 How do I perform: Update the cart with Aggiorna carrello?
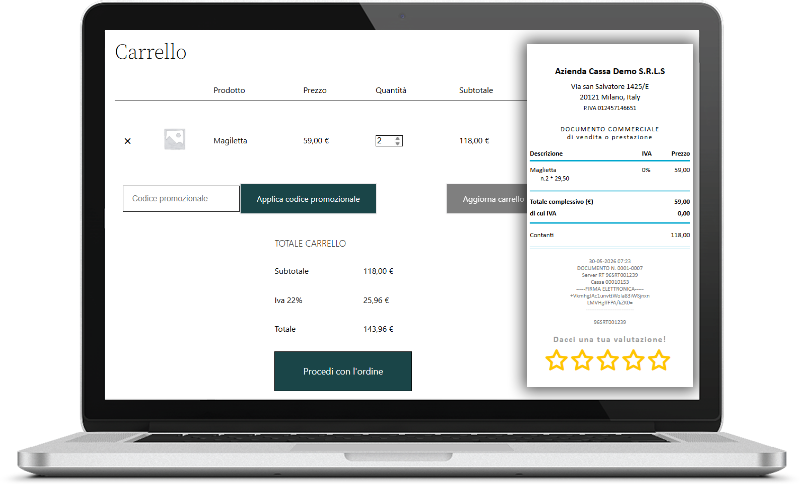pyautogui.click(x=487, y=199)
